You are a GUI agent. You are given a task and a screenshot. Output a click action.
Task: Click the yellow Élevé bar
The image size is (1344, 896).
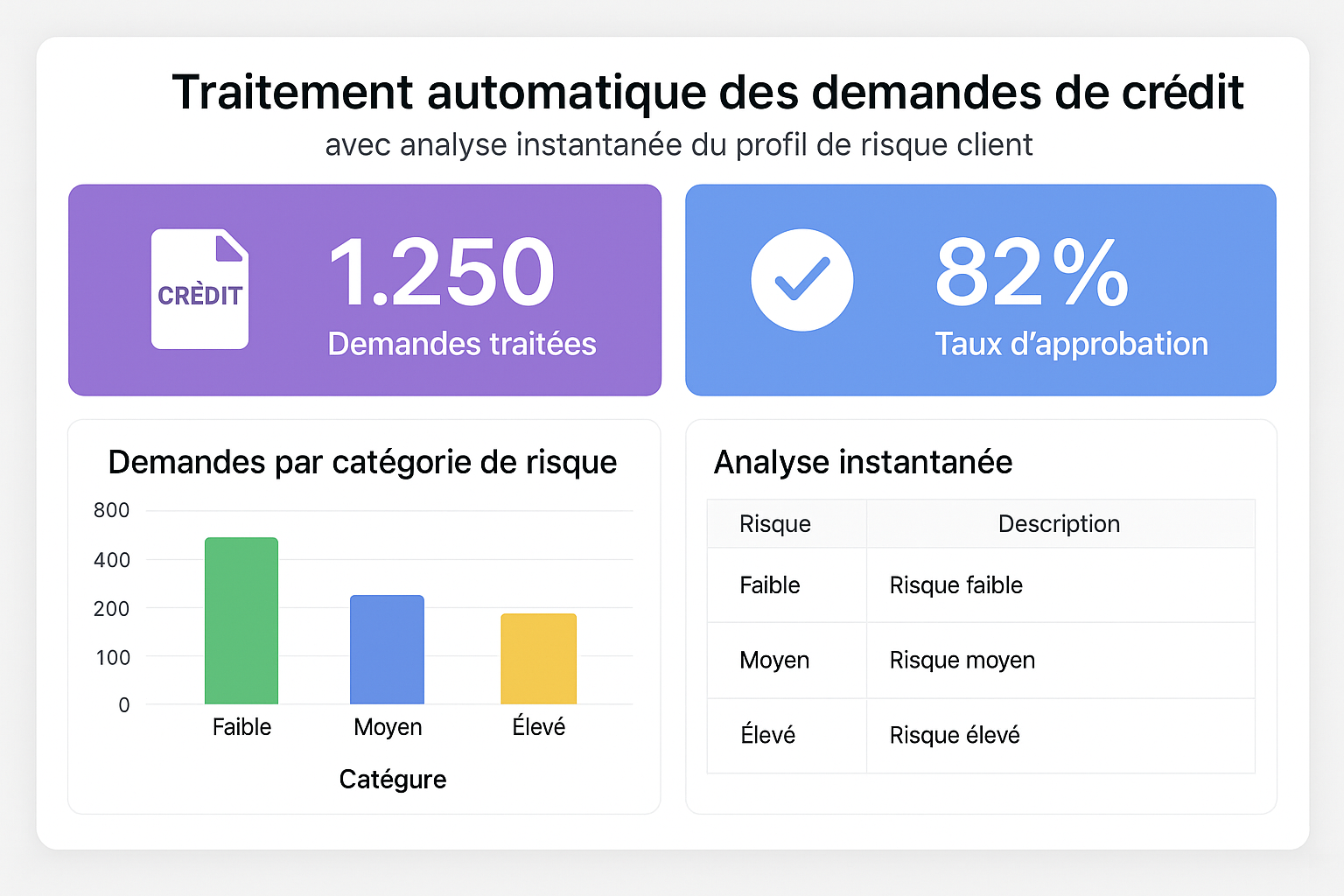pyautogui.click(x=538, y=658)
